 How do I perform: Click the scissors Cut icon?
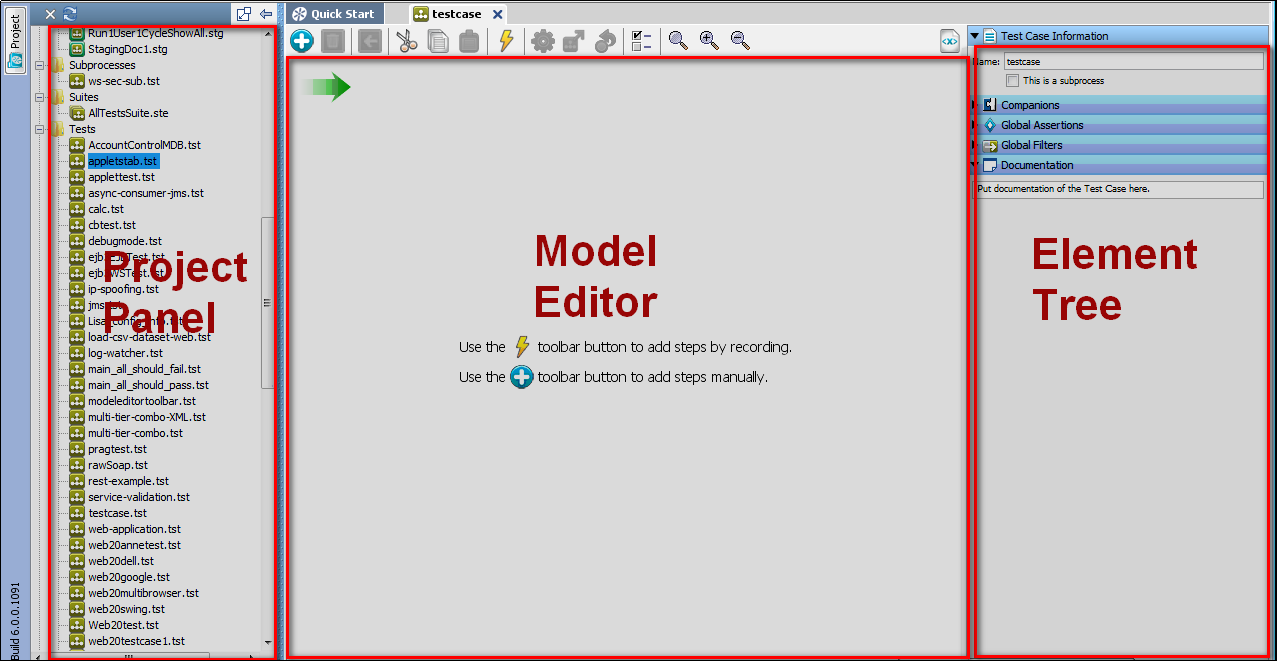(406, 41)
